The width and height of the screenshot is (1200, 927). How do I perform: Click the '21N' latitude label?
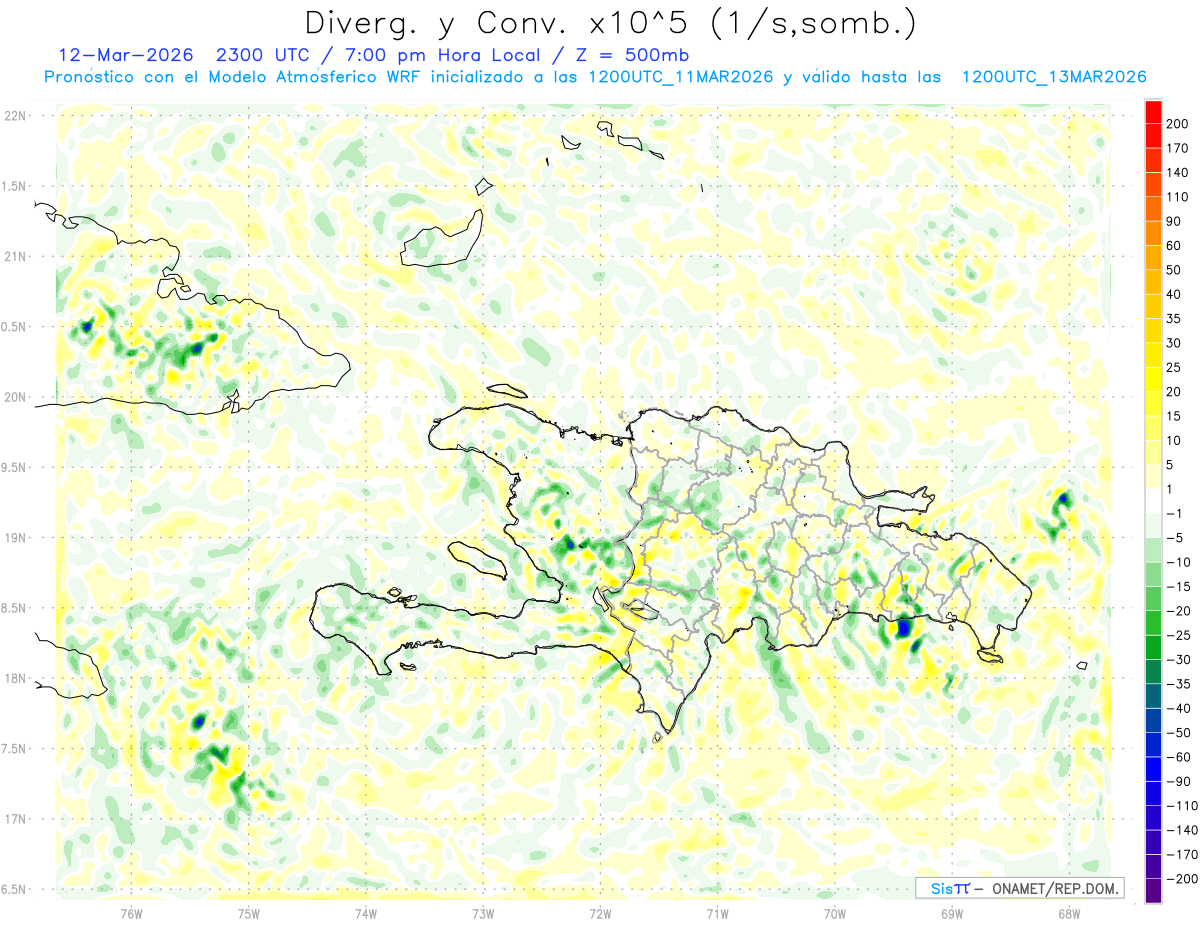(14, 256)
